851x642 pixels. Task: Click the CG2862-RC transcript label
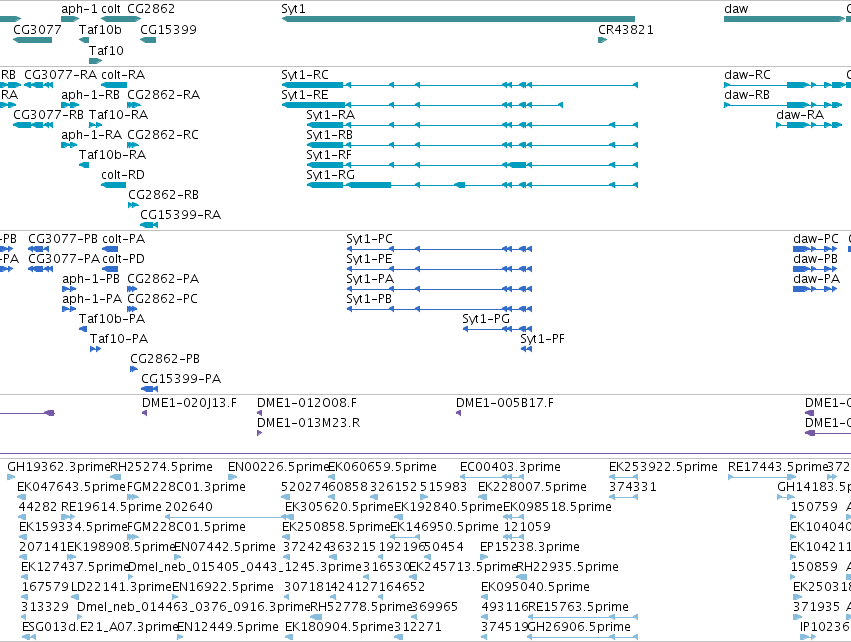coord(163,135)
